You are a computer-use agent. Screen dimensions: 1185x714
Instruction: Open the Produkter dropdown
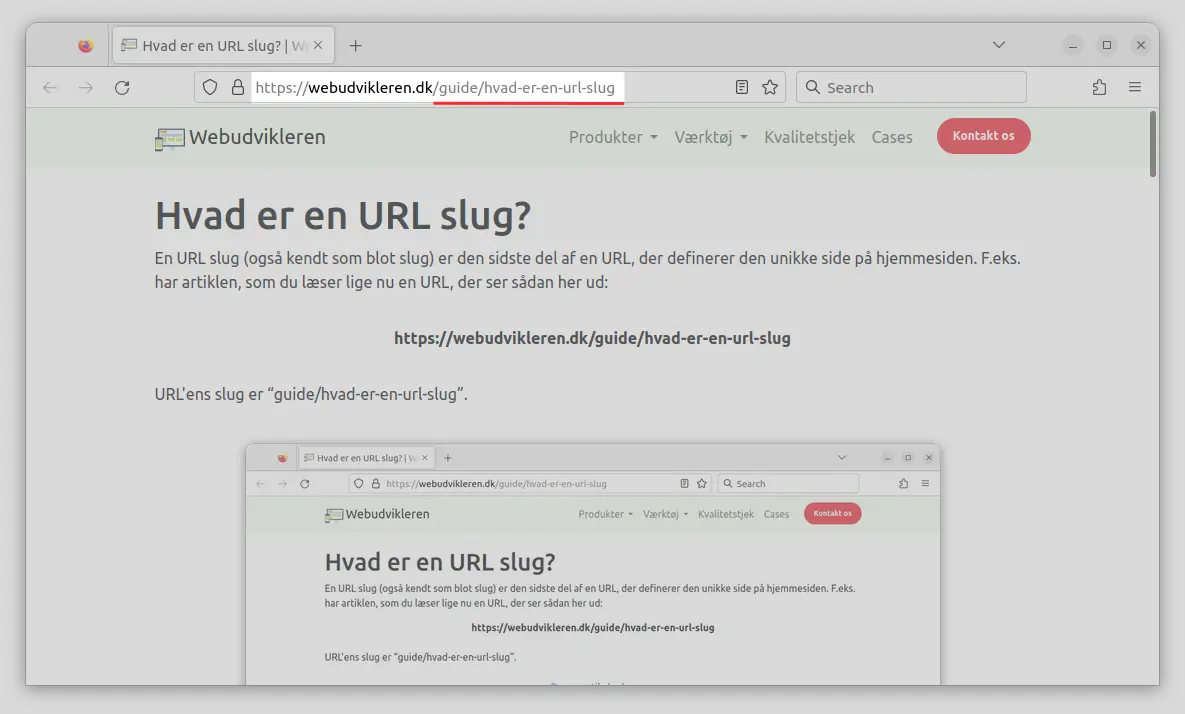tap(612, 137)
